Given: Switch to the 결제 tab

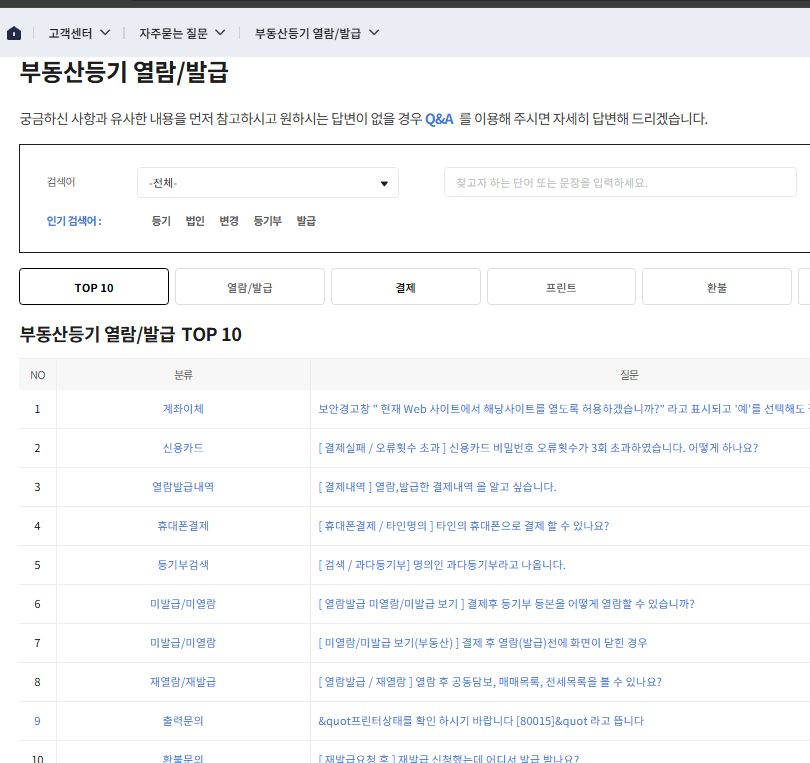Looking at the screenshot, I should [405, 286].
